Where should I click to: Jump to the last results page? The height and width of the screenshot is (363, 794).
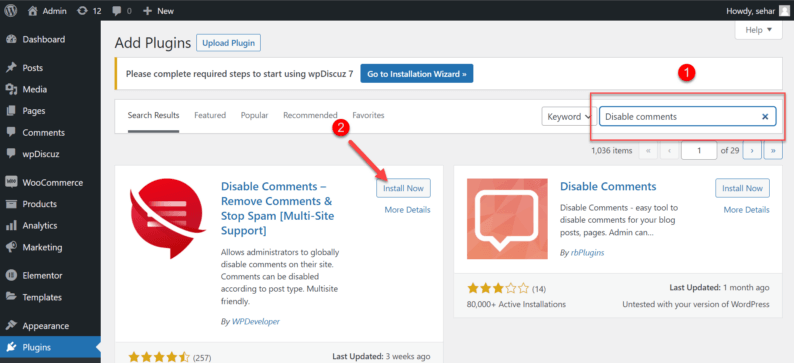[x=773, y=150]
